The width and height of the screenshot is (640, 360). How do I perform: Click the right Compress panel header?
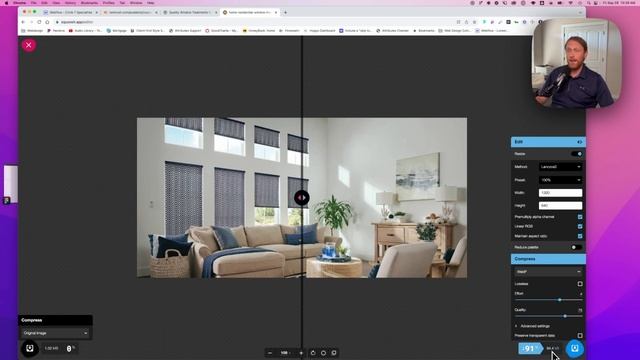click(x=548, y=259)
